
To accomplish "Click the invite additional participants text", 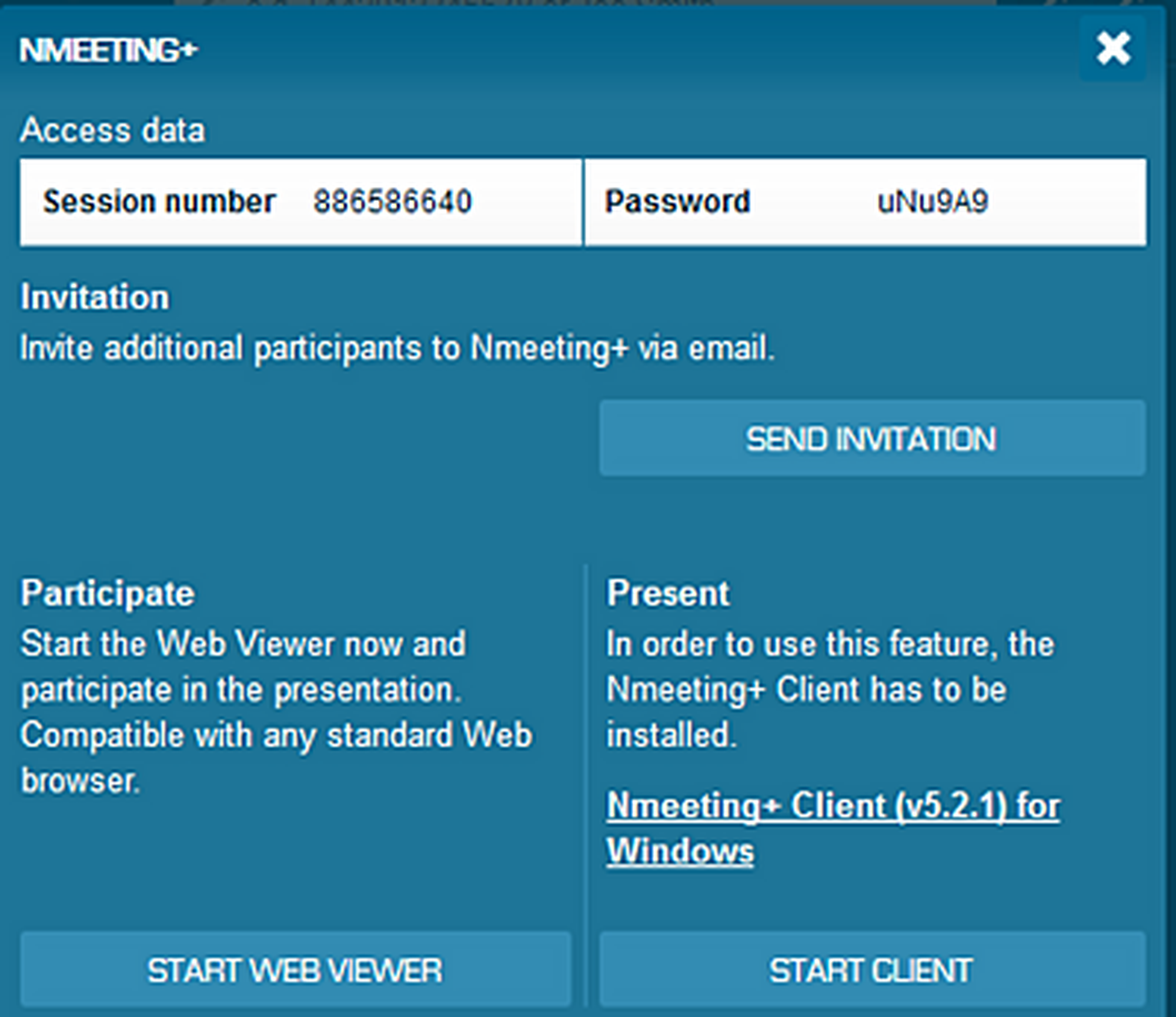I will tap(397, 348).
